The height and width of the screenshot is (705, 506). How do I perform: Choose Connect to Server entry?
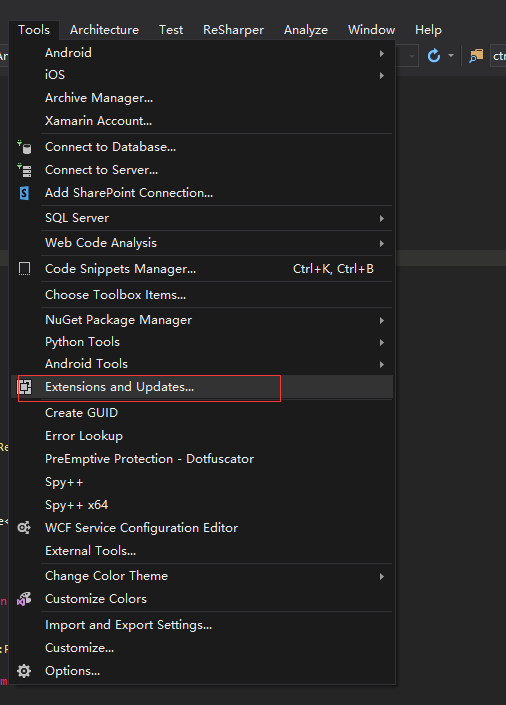tap(202, 170)
